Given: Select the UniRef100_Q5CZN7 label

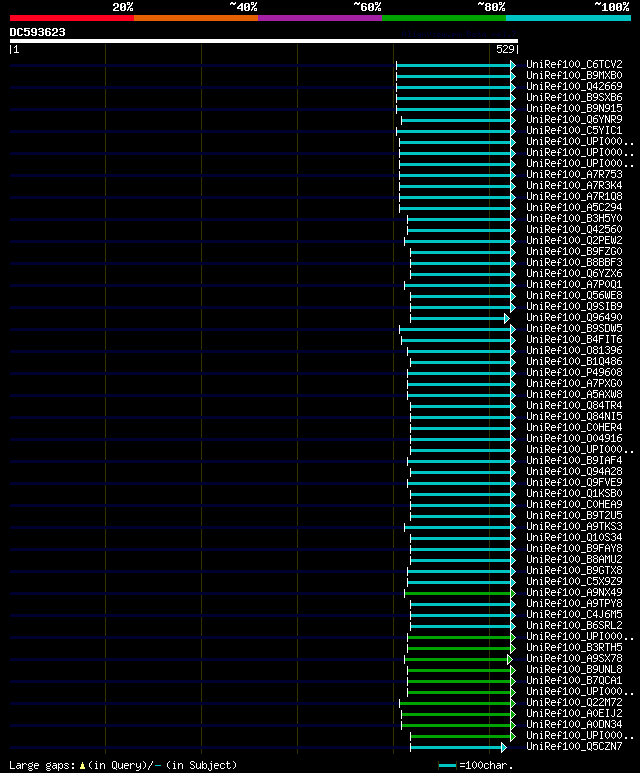Looking at the screenshot, I should pos(574,746).
